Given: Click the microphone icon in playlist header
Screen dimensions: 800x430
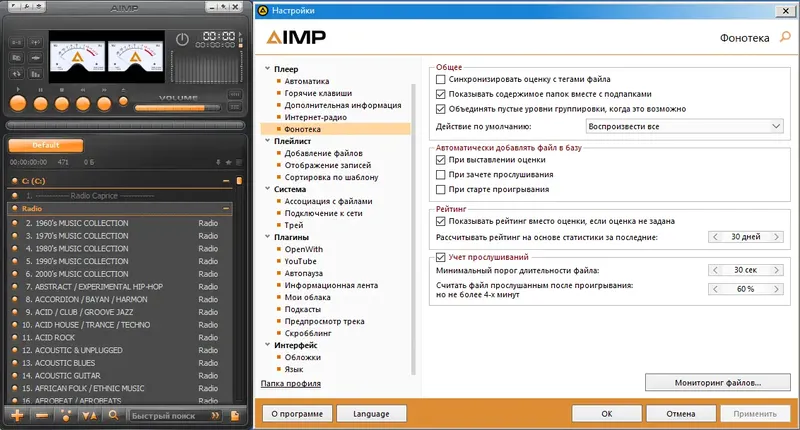Looking at the screenshot, I should pos(218,162).
